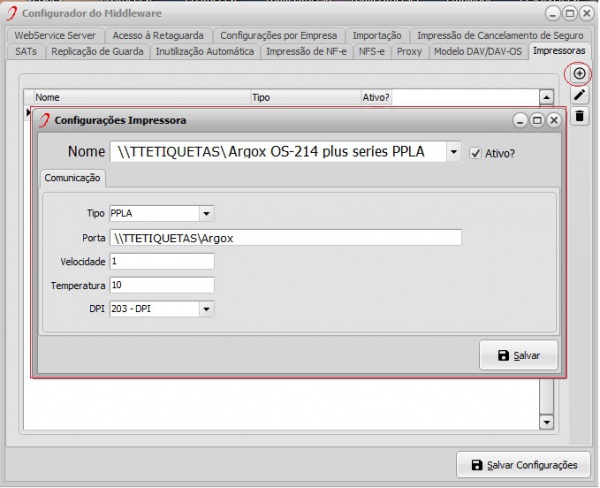Click the edit pencil icon
The width and height of the screenshot is (600, 488).
coord(579,95)
